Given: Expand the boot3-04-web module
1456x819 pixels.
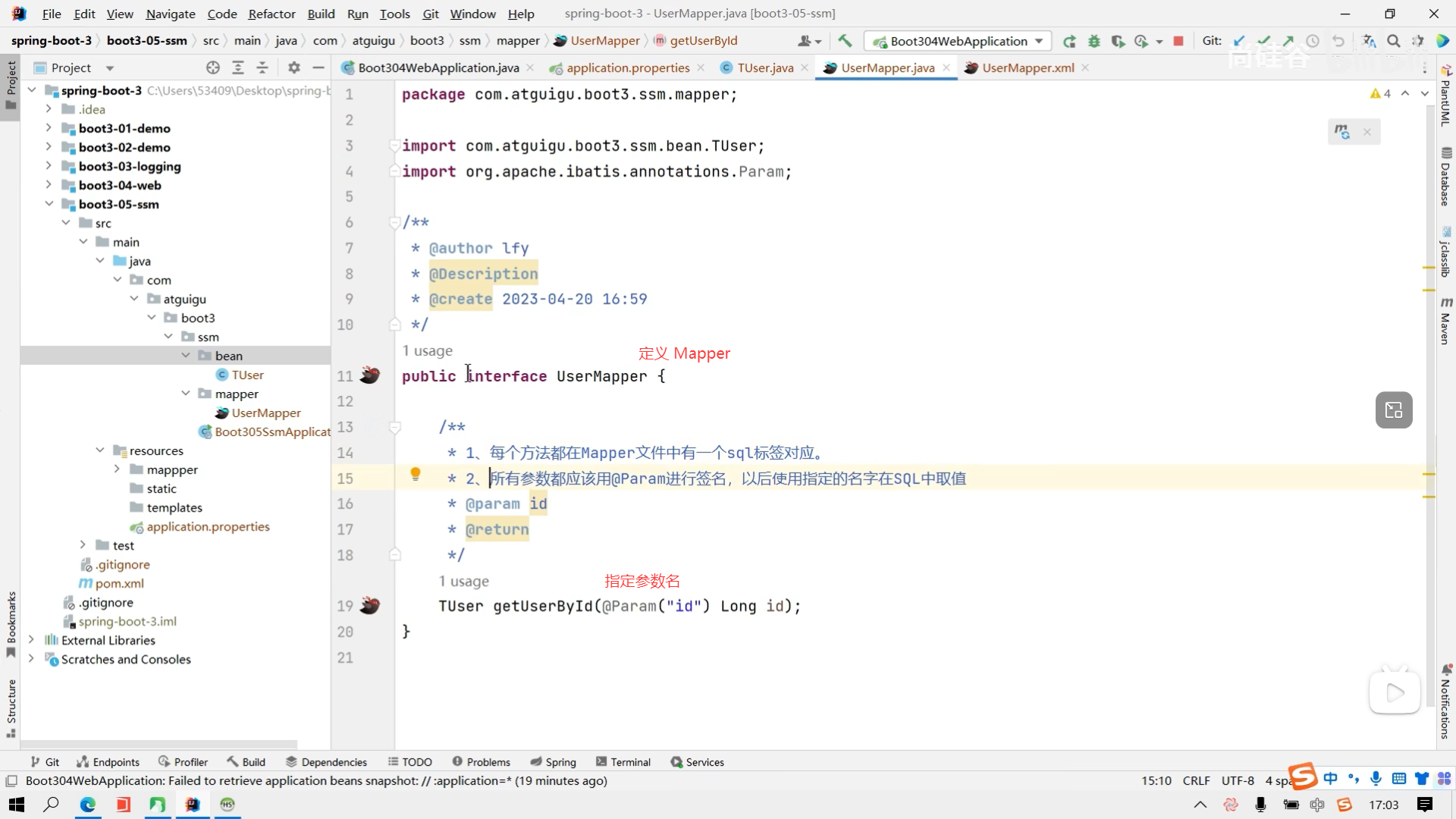Looking at the screenshot, I should (49, 185).
